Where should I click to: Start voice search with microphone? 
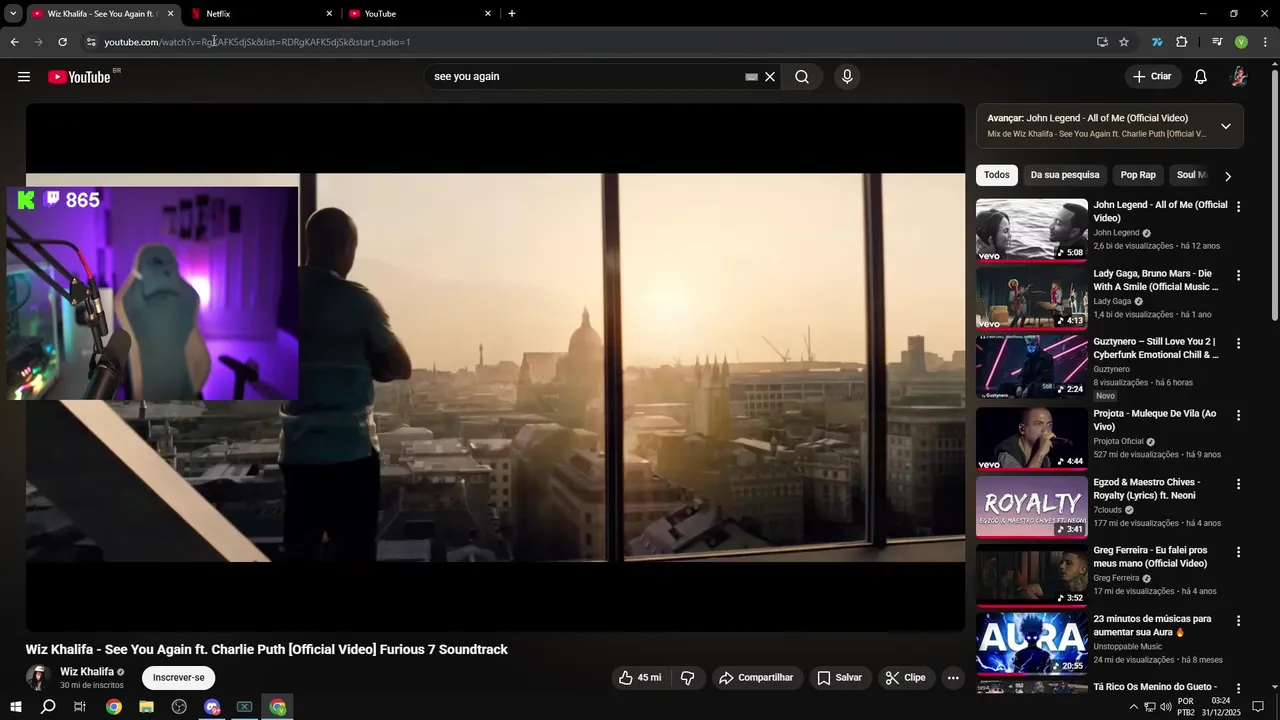click(847, 77)
